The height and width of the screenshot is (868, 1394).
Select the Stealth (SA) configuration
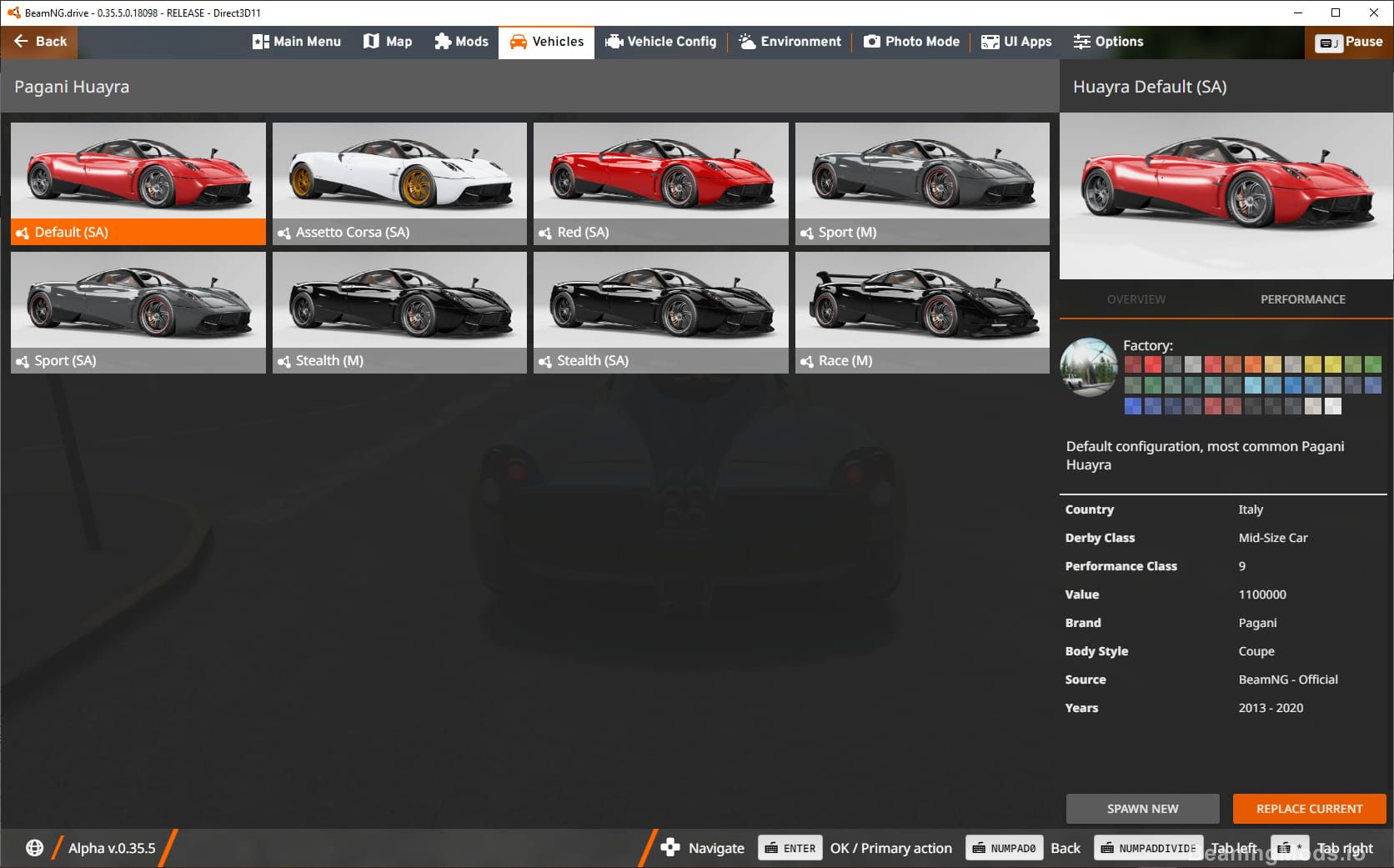tap(661, 312)
